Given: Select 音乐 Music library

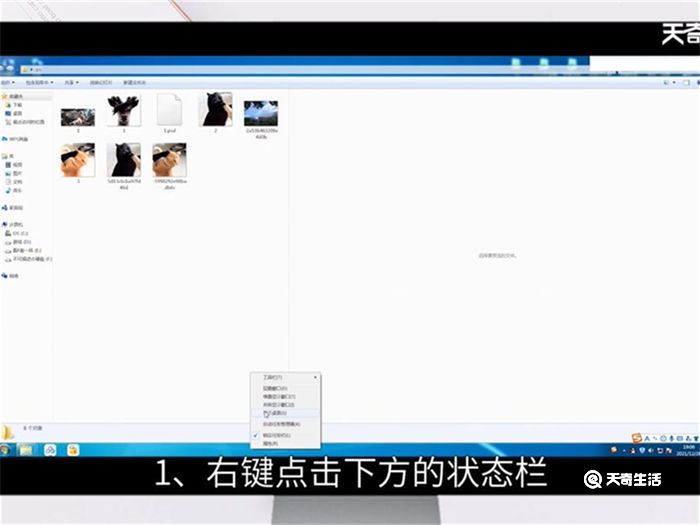Looking at the screenshot, I should tap(14, 190).
